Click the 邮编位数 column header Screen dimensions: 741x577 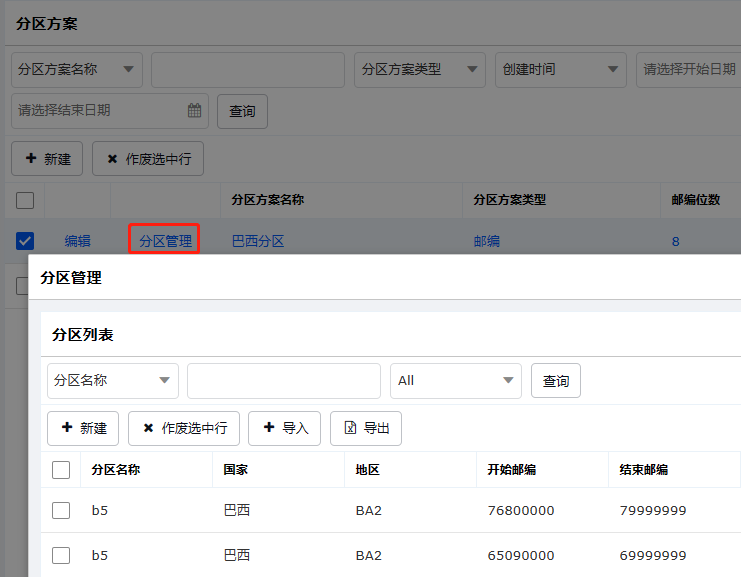tap(696, 200)
